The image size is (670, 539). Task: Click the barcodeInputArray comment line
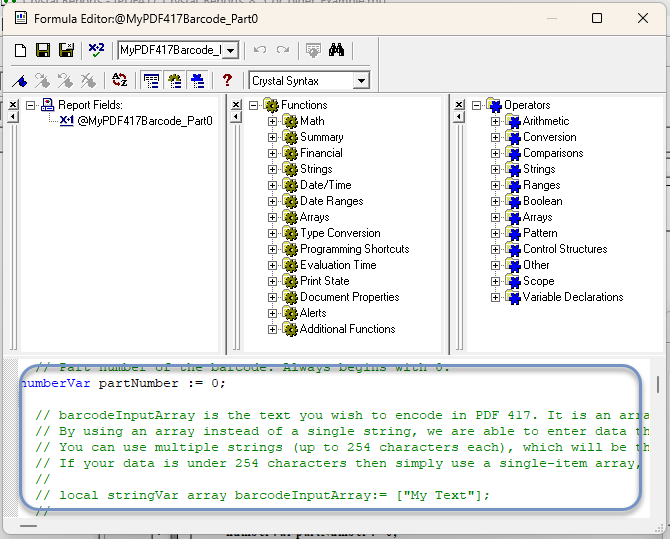click(x=342, y=415)
